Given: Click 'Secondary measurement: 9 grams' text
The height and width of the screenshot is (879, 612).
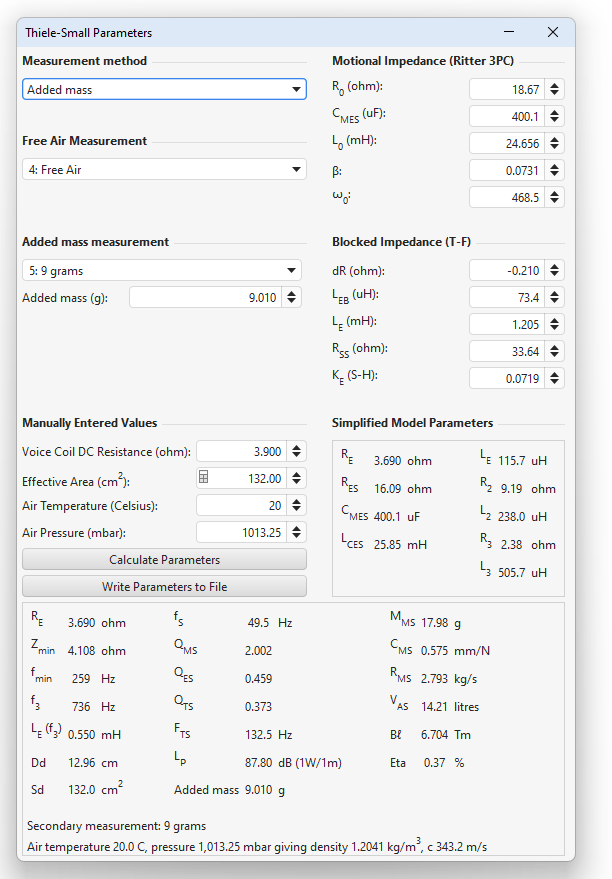Looking at the screenshot, I should click(x=117, y=826).
